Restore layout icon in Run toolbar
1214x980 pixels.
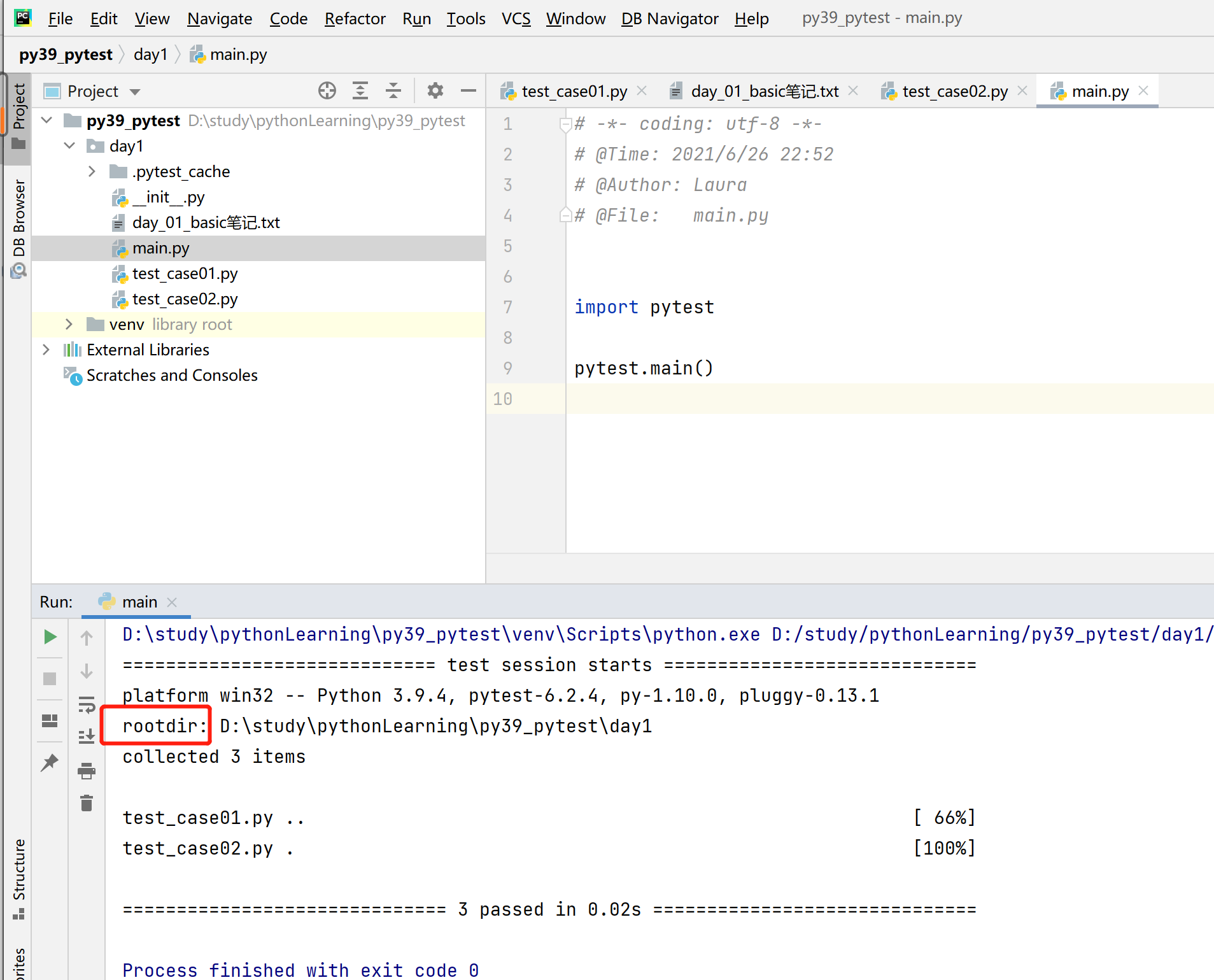[50, 720]
